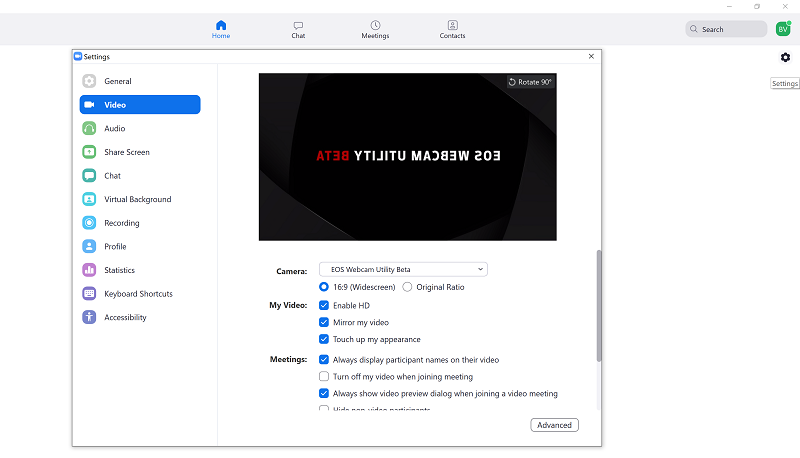Go to General settings tab label
Image resolution: width=800 pixels, height=458 pixels.
tap(118, 81)
